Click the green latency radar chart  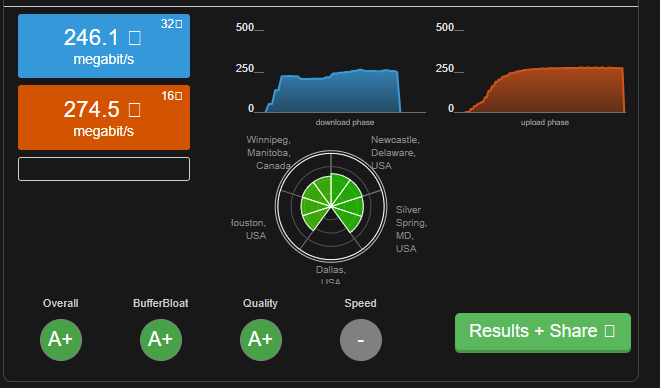click(331, 206)
